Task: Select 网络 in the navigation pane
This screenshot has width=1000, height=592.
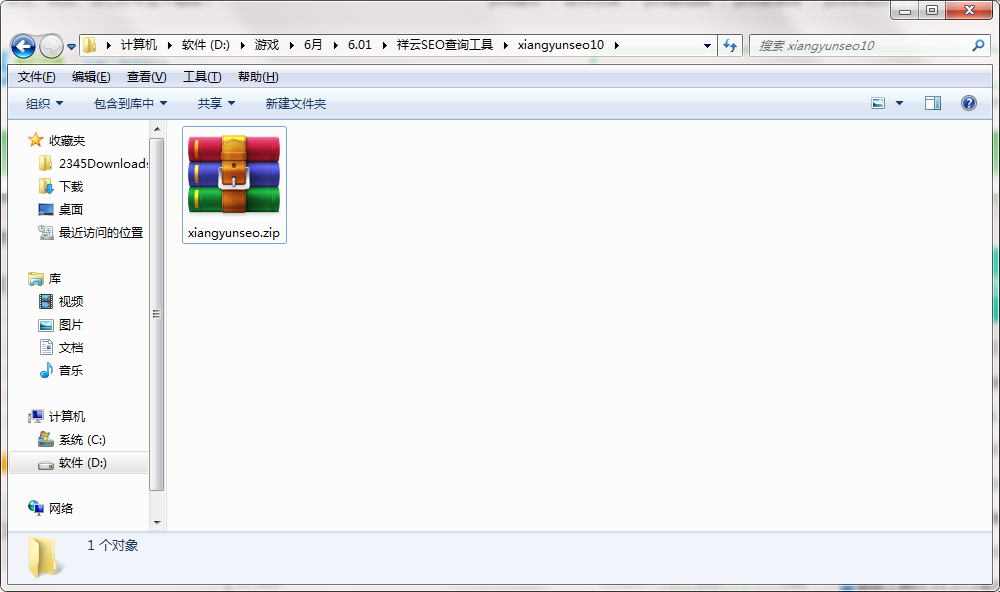Action: [x=61, y=508]
